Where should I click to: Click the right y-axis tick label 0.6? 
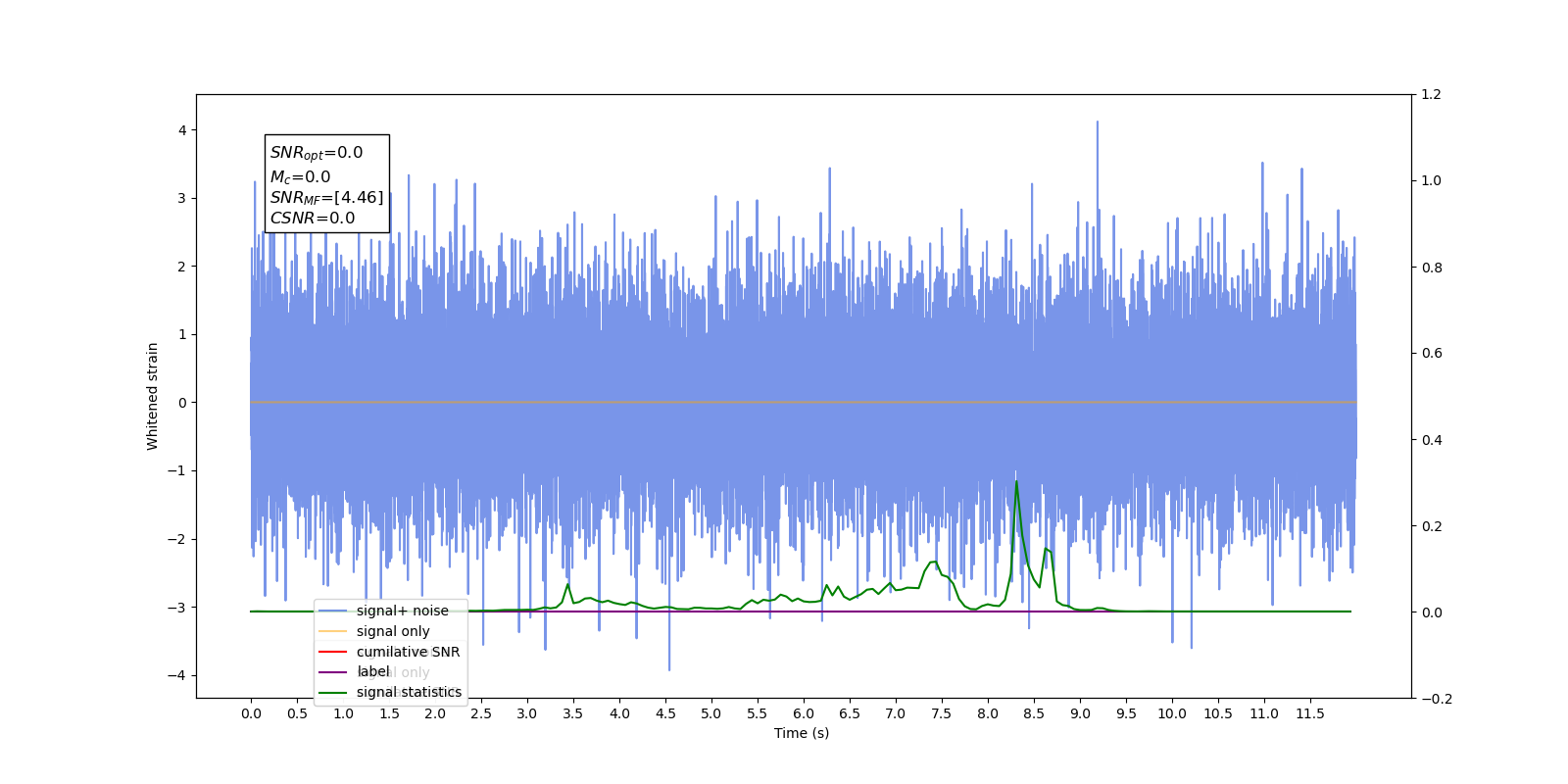tap(1432, 354)
